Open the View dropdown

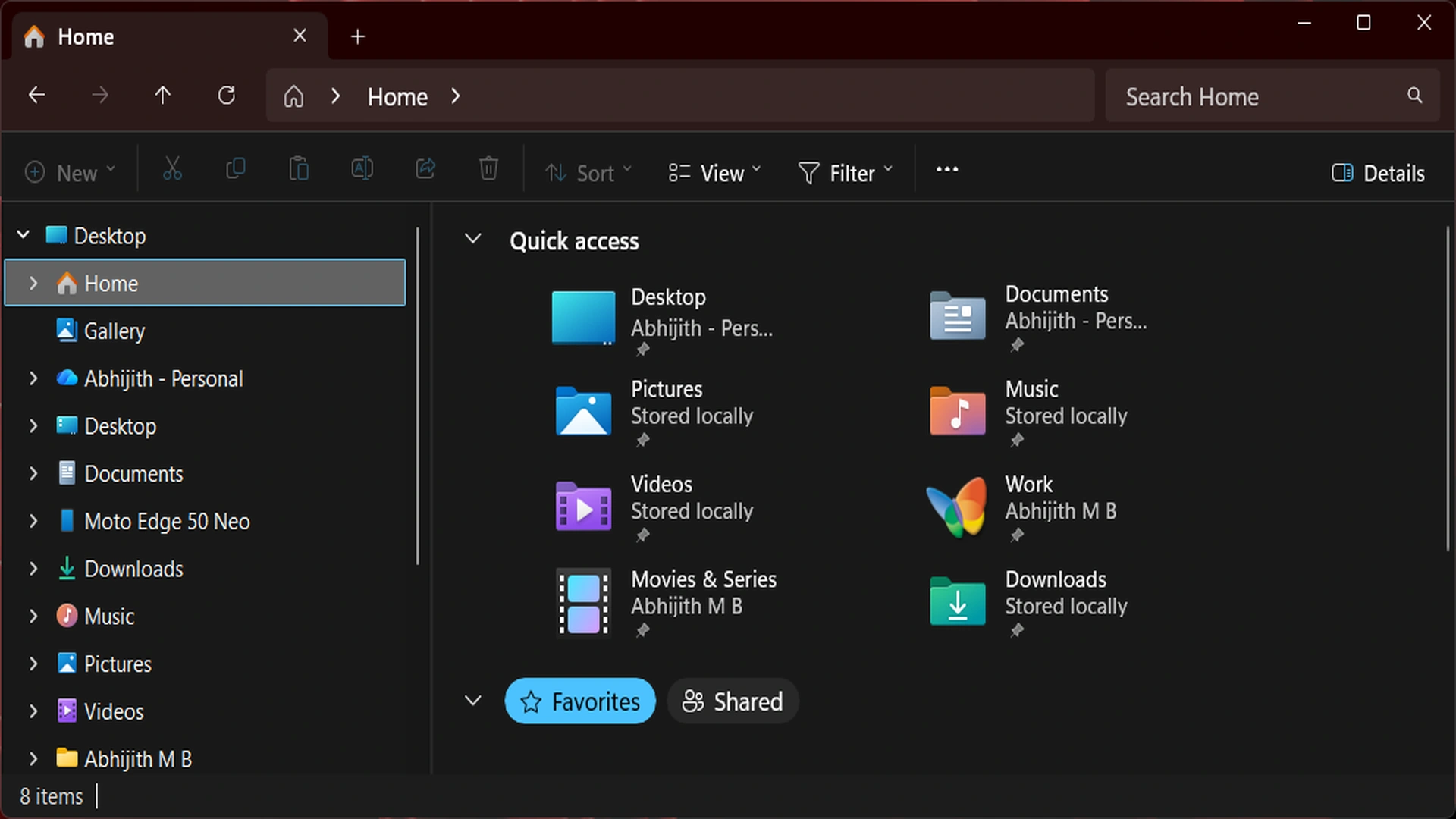point(713,173)
